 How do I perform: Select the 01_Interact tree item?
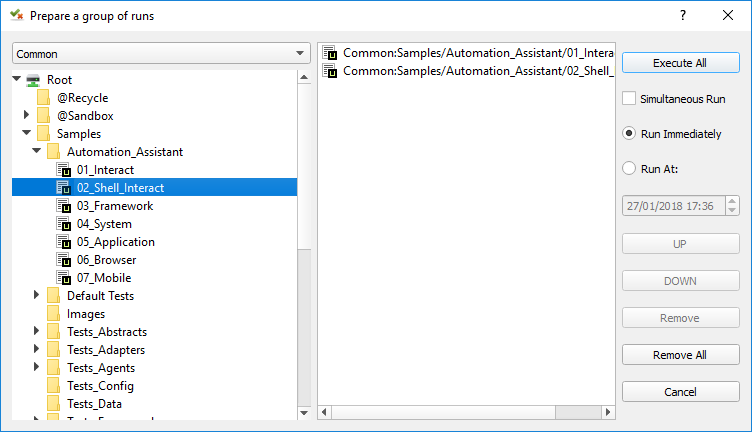pyautogui.click(x=106, y=170)
